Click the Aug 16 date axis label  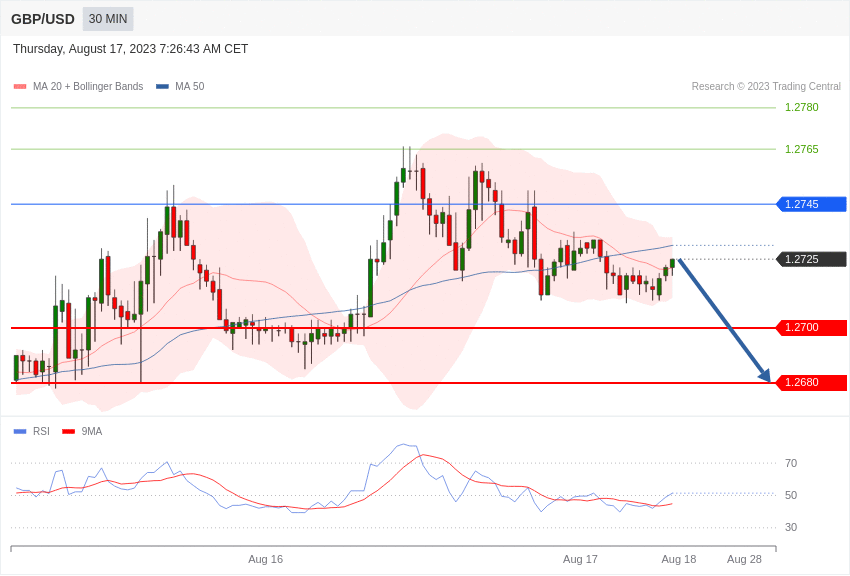(266, 559)
